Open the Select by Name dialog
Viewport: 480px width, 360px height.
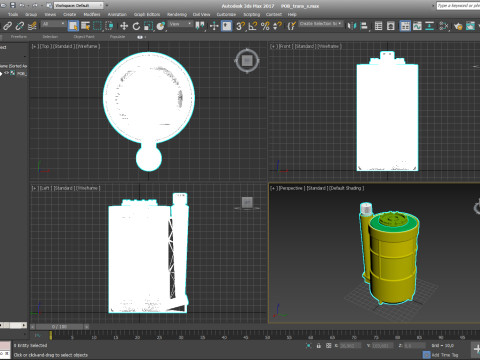click(x=85, y=26)
